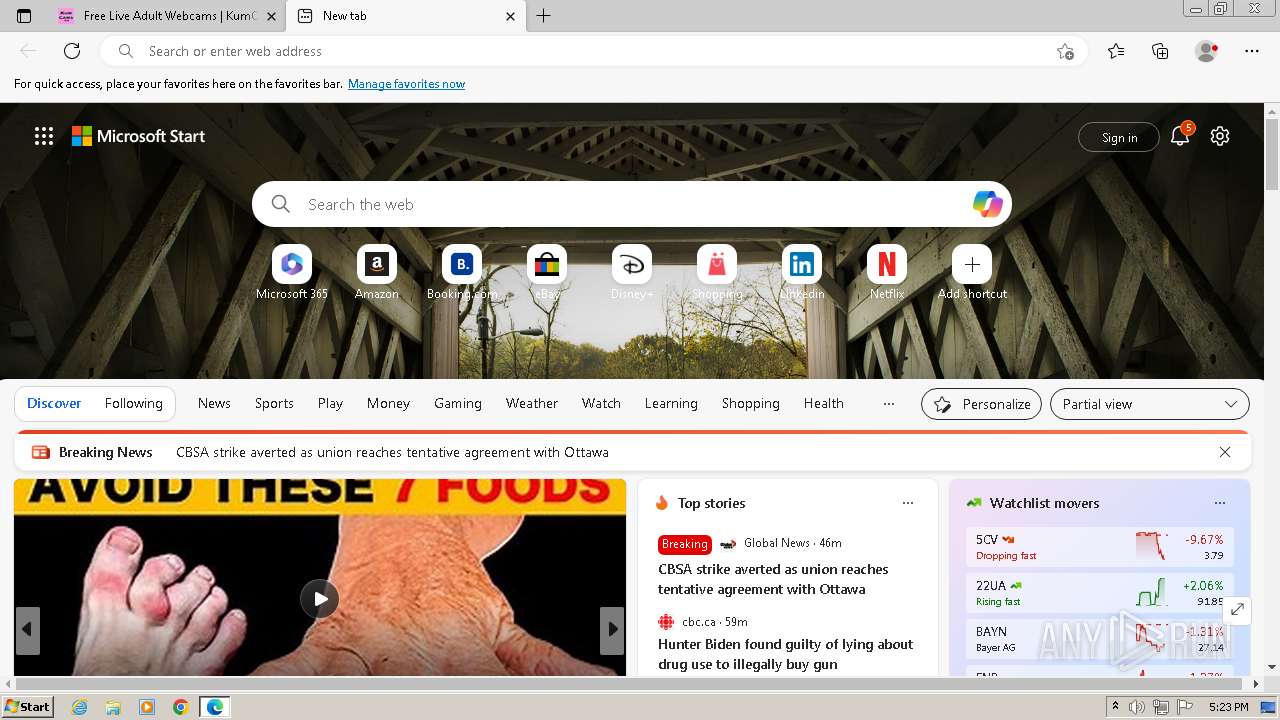Expand the watchlist card with arrow icon
This screenshot has height=720, width=1280.
coord(1237,609)
